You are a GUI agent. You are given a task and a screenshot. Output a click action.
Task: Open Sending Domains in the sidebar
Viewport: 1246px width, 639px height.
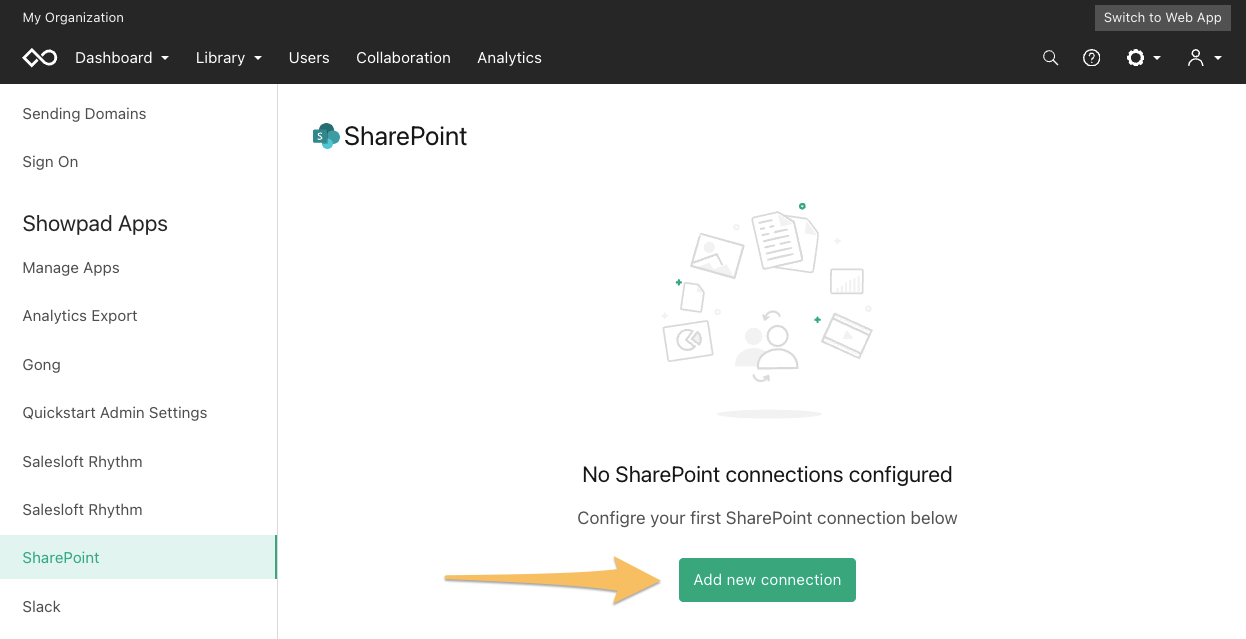point(84,114)
